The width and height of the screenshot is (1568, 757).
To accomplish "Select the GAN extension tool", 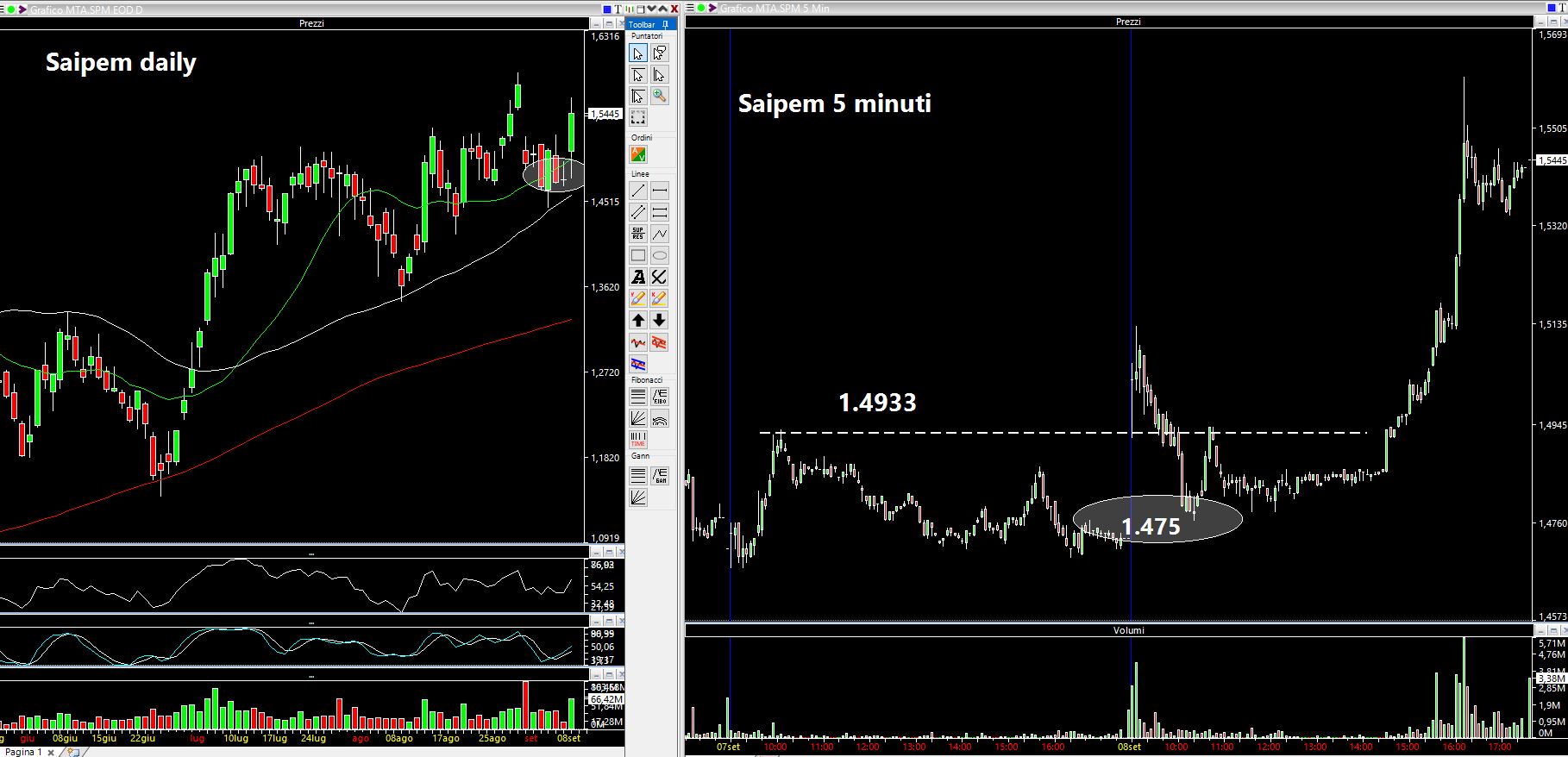I will pos(659,475).
